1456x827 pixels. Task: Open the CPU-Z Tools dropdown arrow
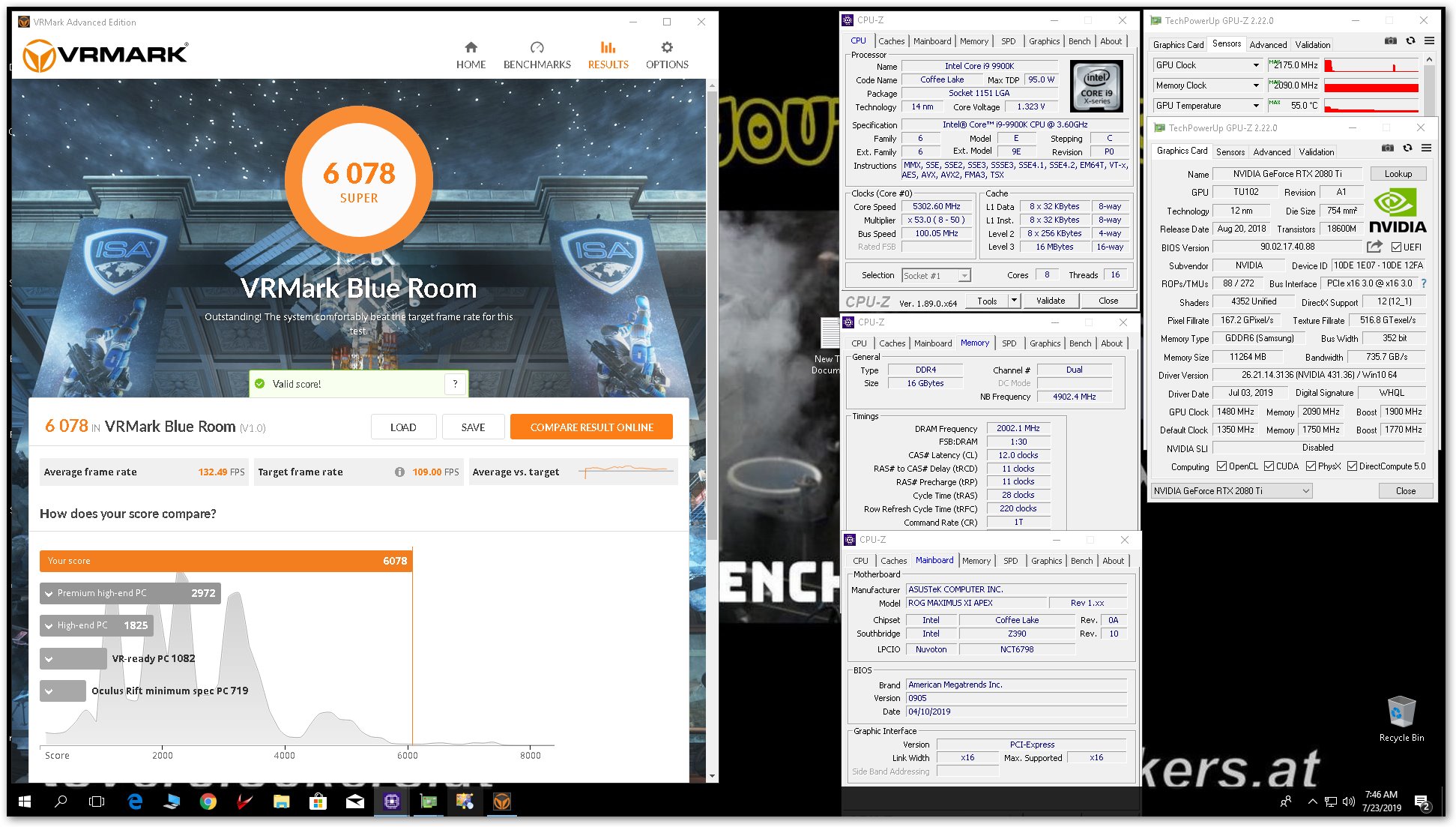pyautogui.click(x=1013, y=301)
